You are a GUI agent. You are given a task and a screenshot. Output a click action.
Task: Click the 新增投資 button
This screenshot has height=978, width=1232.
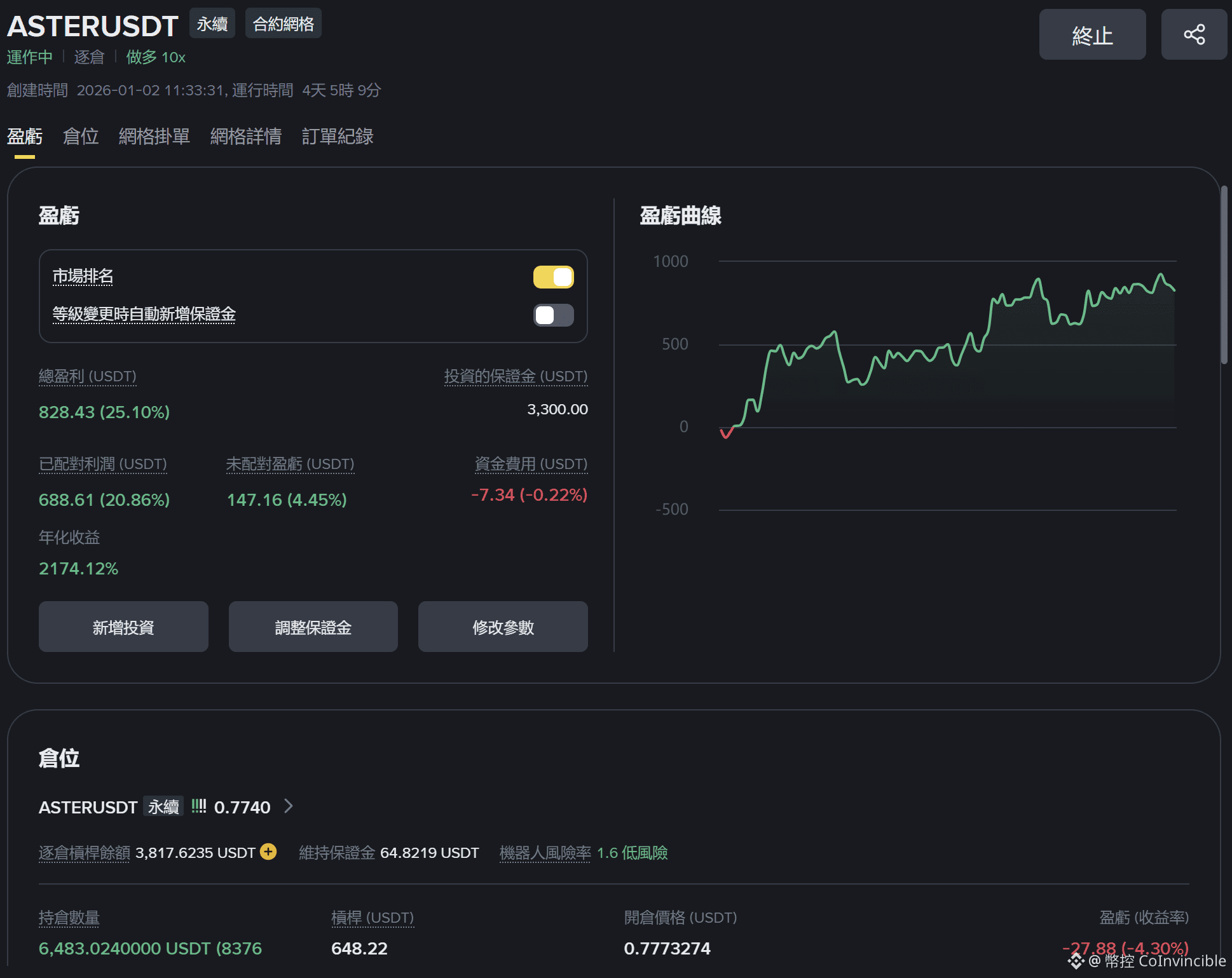point(123,627)
